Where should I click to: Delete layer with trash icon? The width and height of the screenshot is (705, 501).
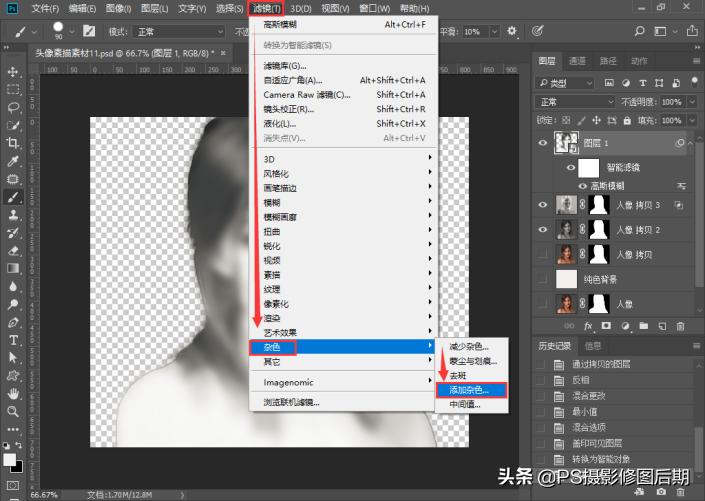(680, 326)
